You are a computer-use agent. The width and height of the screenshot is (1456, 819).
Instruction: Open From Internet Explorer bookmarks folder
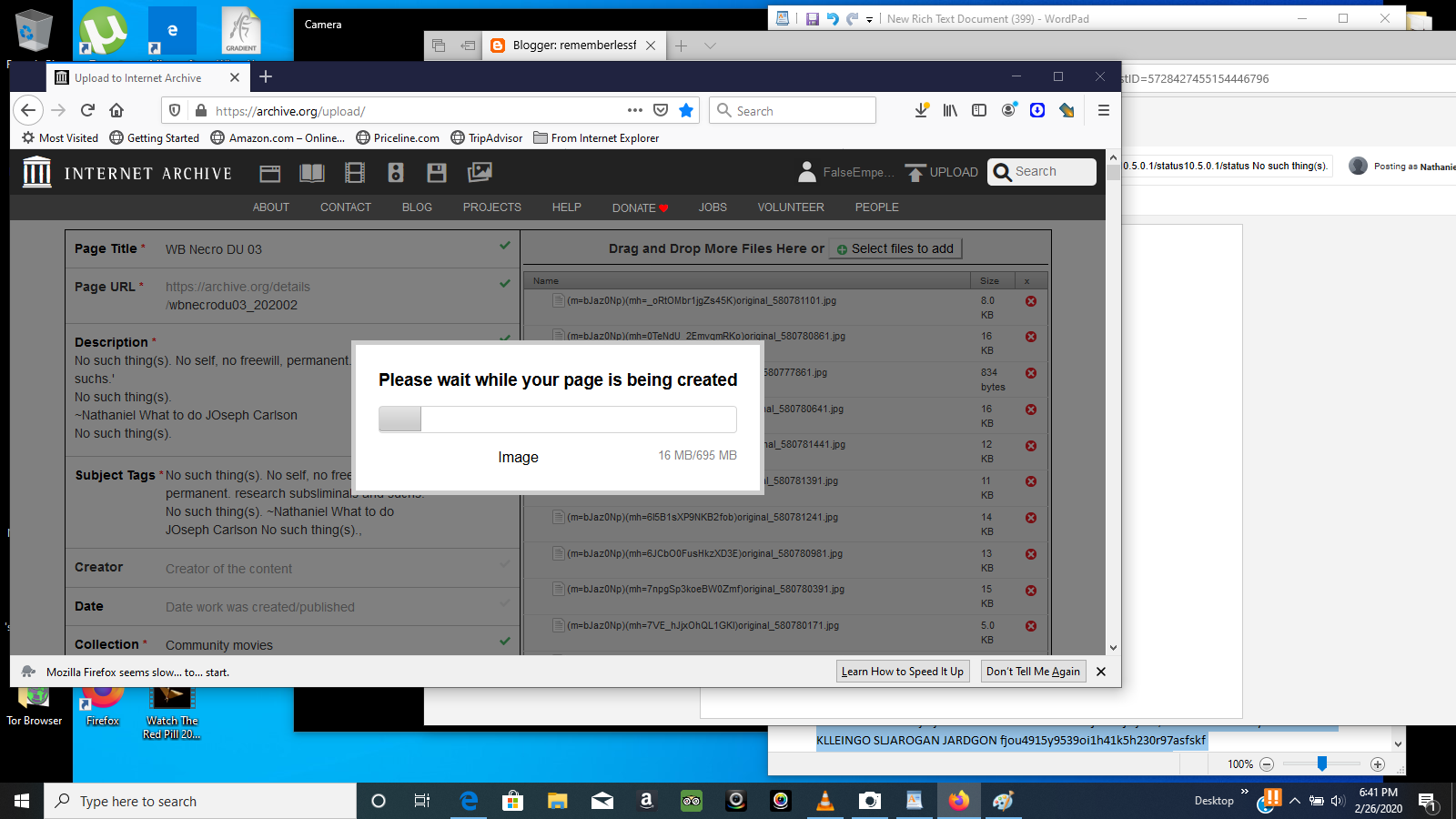(596, 138)
